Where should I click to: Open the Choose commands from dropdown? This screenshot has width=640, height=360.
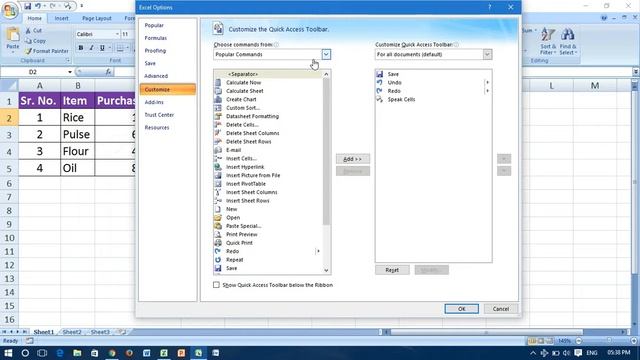[x=326, y=54]
